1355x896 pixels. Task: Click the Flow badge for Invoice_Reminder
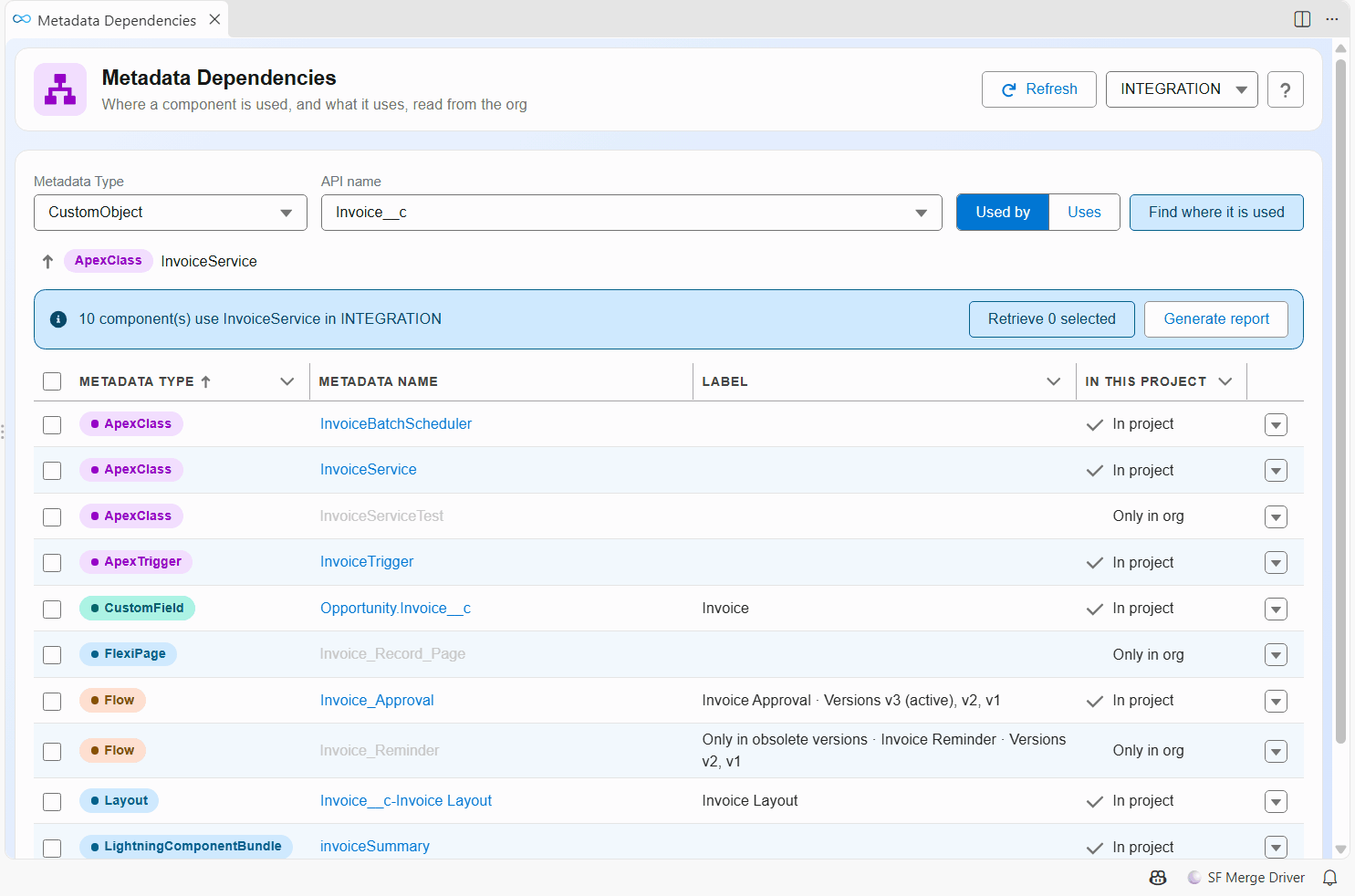[112, 750]
